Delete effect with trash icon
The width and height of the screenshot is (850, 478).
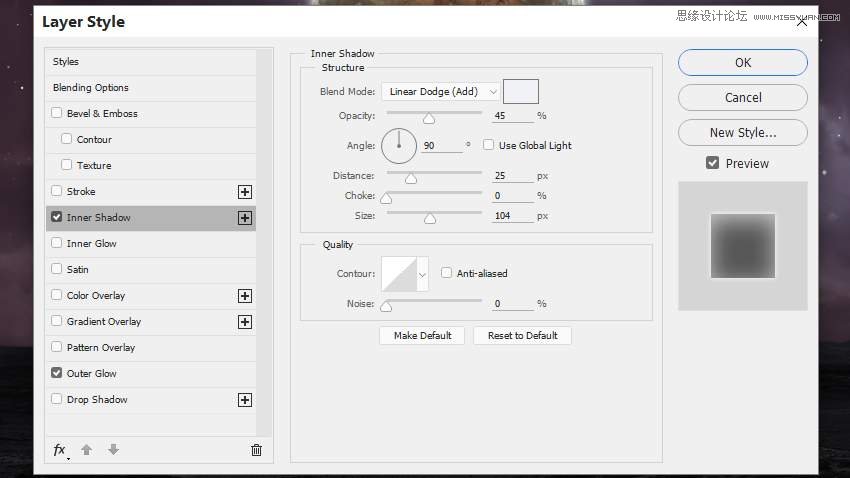tap(256, 450)
